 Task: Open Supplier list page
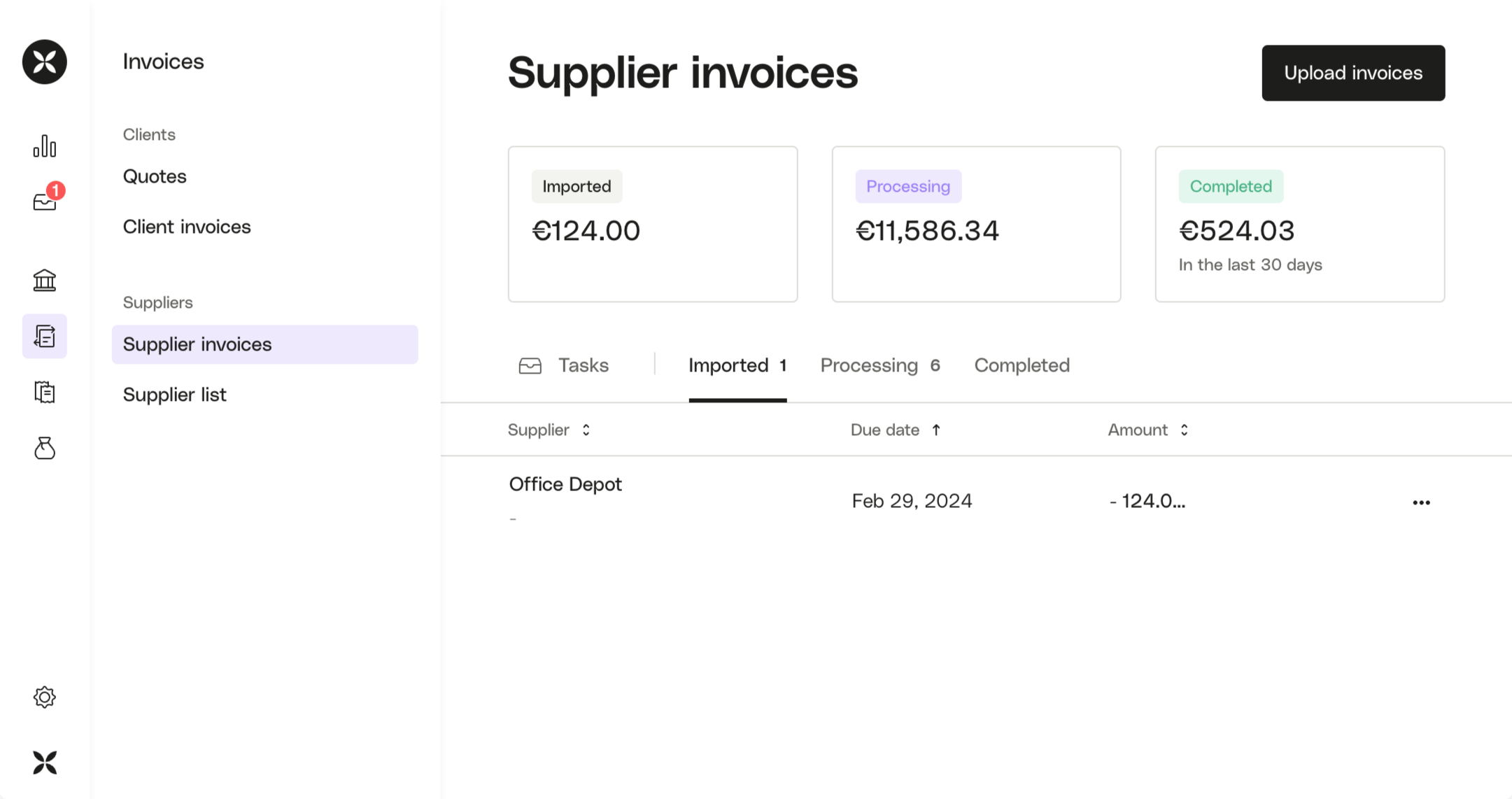175,395
